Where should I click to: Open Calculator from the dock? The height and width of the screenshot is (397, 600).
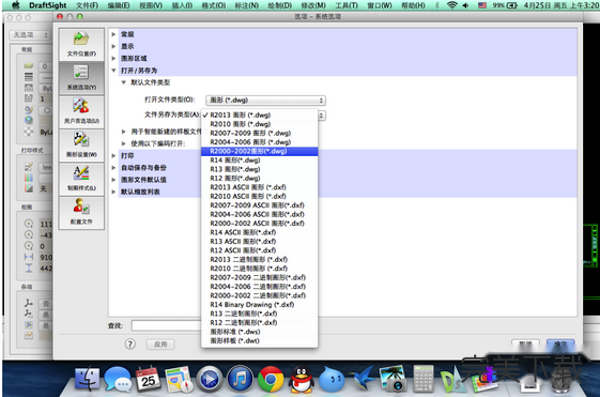coord(424,379)
